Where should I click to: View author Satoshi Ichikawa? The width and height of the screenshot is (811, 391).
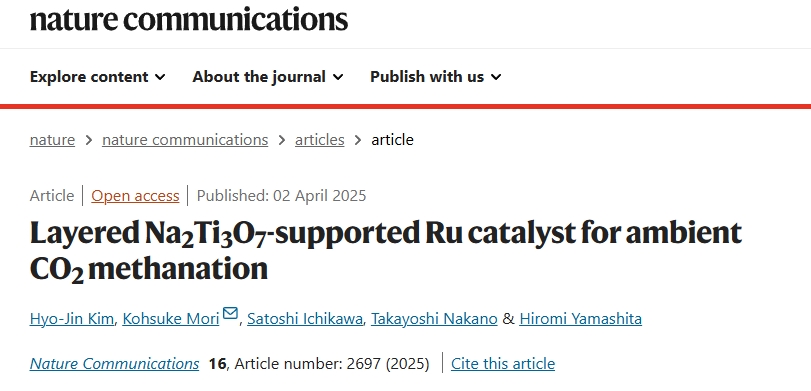click(x=305, y=319)
